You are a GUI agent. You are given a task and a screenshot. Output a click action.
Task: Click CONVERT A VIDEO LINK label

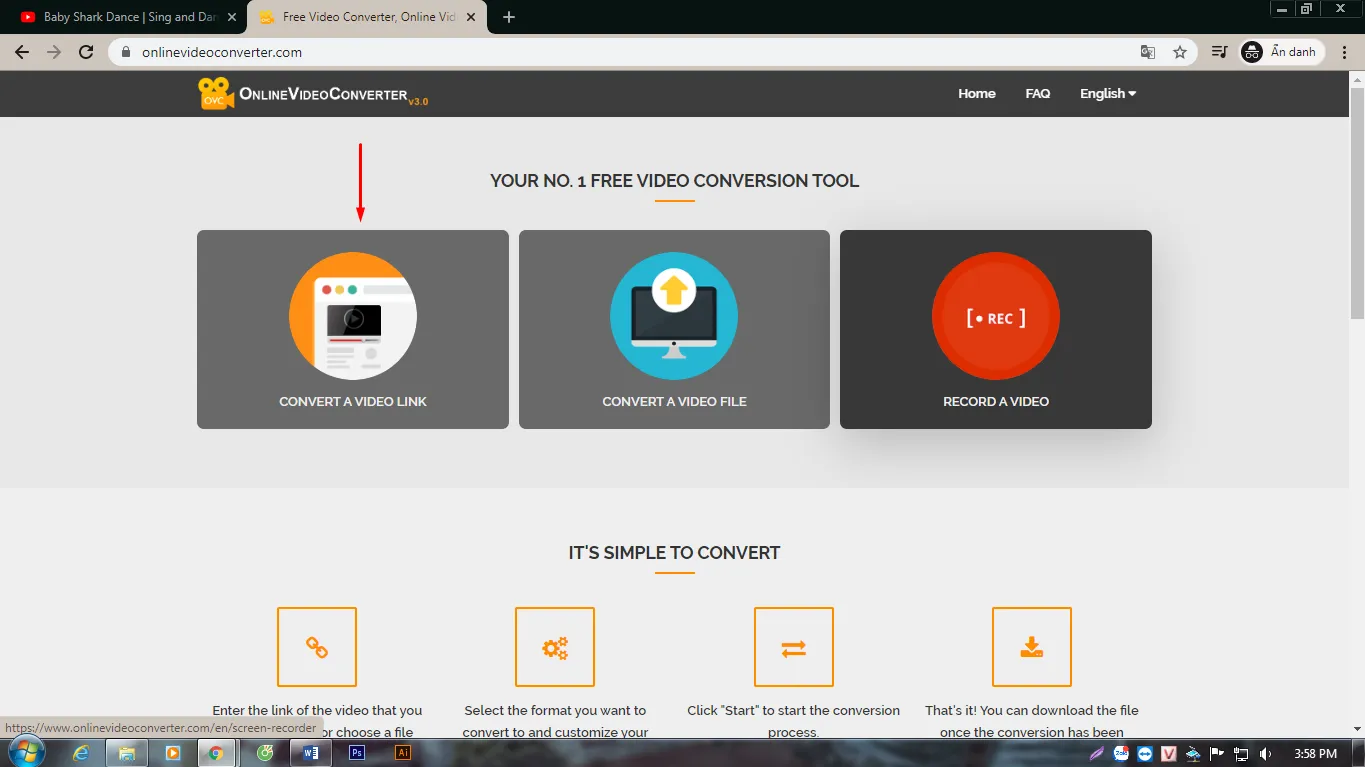pos(353,401)
